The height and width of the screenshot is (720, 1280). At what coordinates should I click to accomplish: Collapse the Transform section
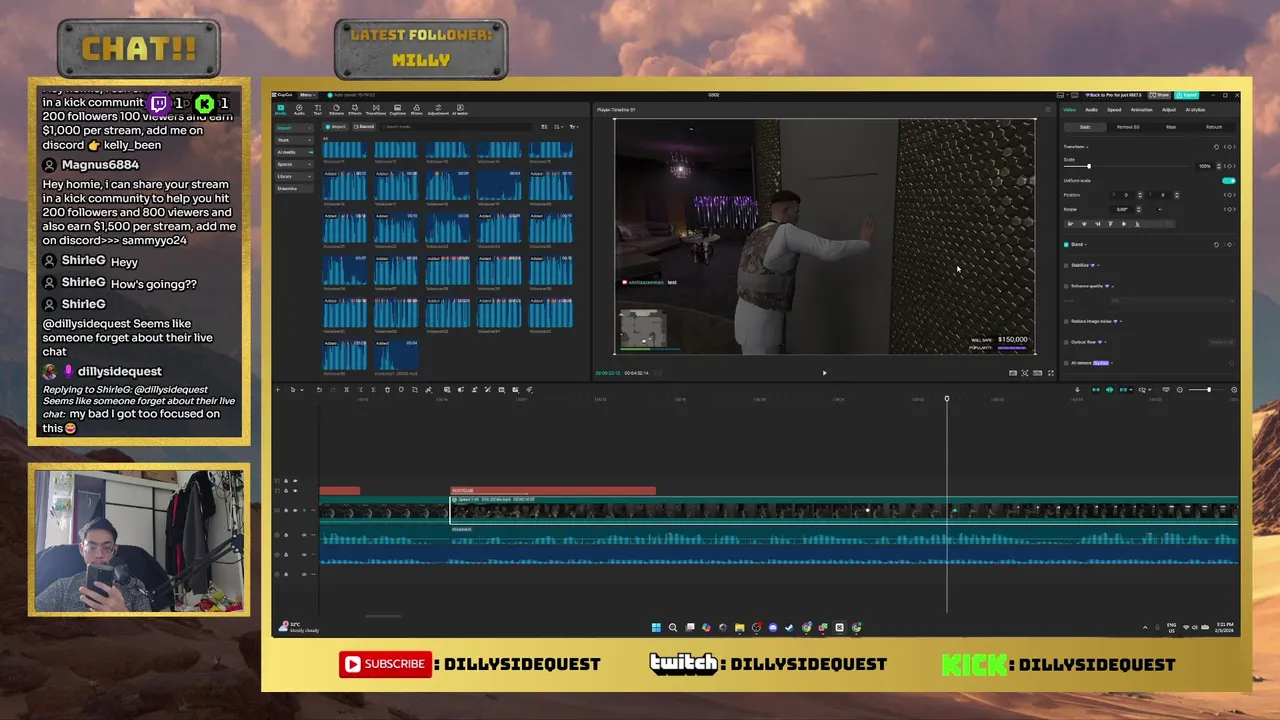click(1088, 147)
